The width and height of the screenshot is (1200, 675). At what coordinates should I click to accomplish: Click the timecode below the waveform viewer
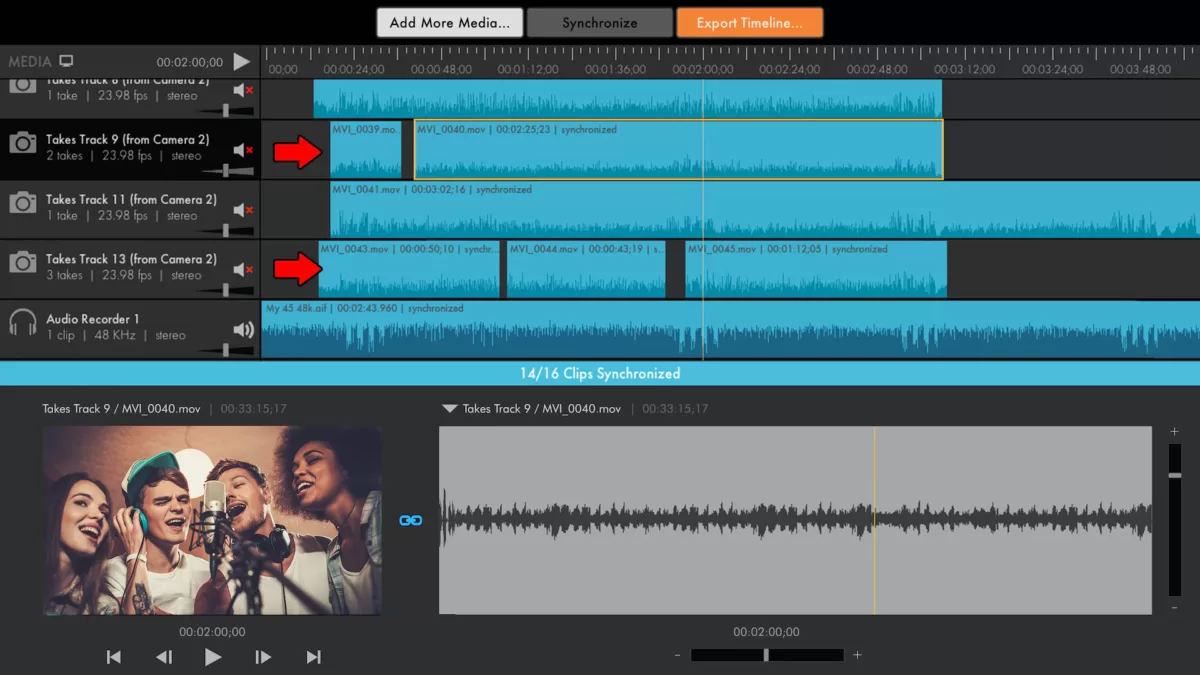(766, 632)
